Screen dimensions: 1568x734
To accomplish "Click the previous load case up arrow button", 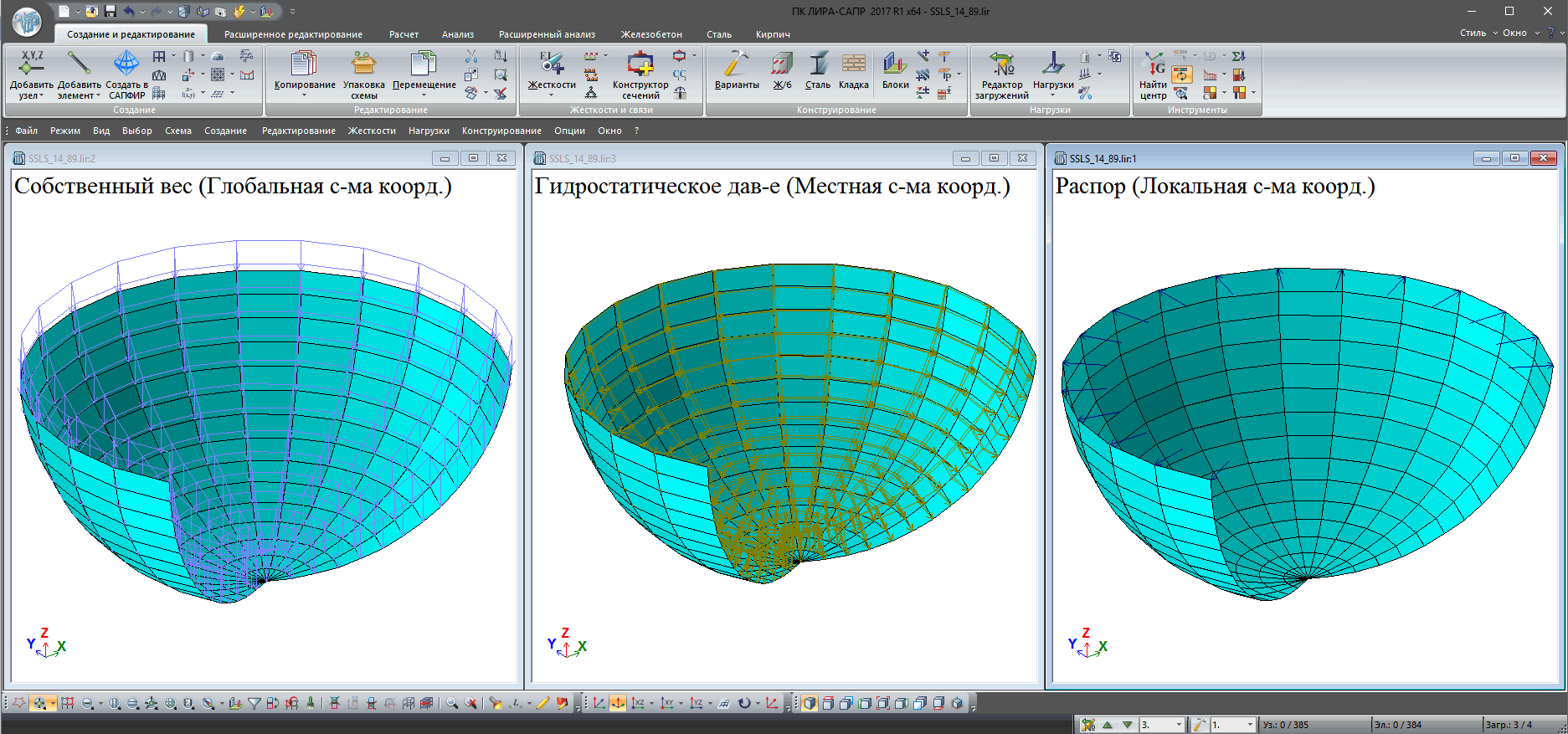I will (x=1108, y=725).
